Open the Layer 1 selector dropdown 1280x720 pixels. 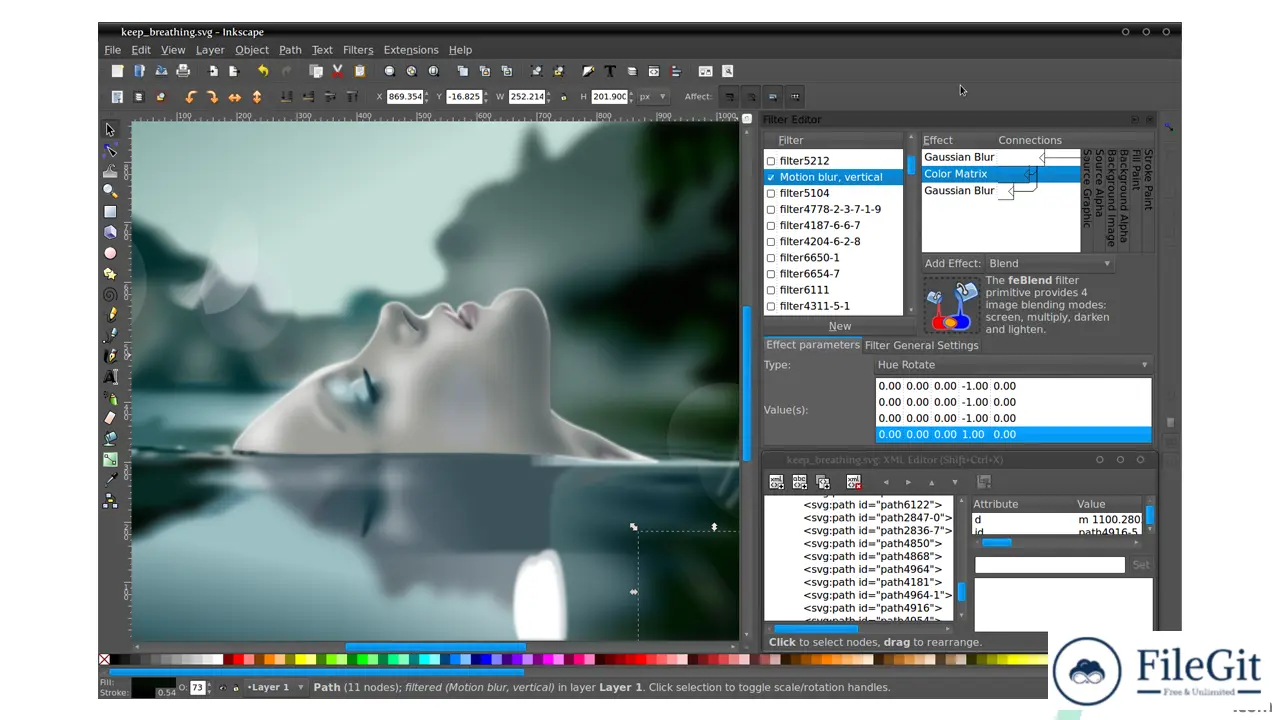275,687
